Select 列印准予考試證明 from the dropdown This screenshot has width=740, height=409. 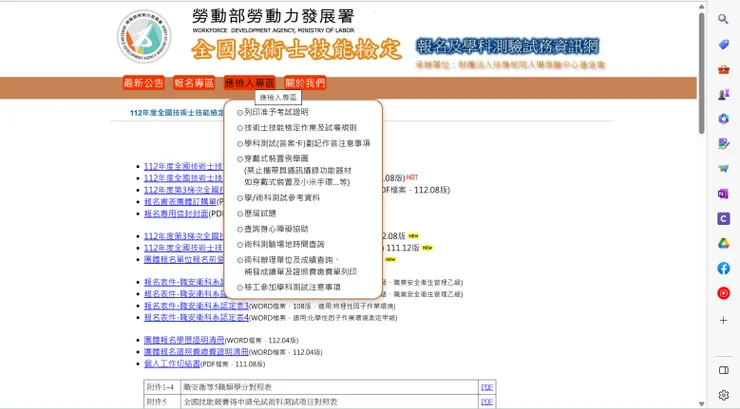(x=276, y=112)
